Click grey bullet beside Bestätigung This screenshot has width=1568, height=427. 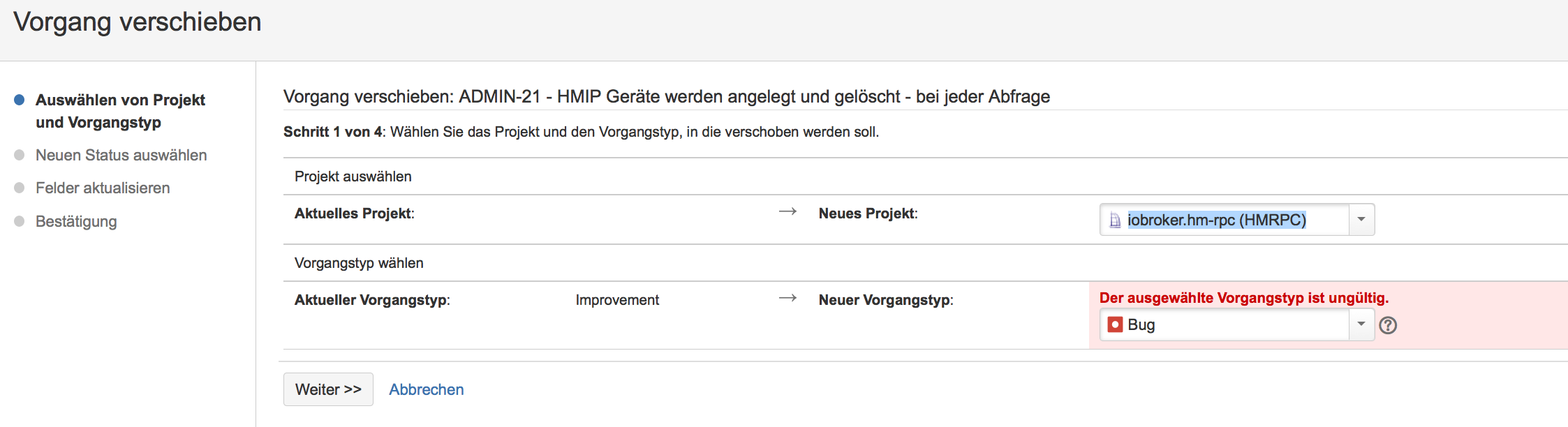pyautogui.click(x=20, y=221)
